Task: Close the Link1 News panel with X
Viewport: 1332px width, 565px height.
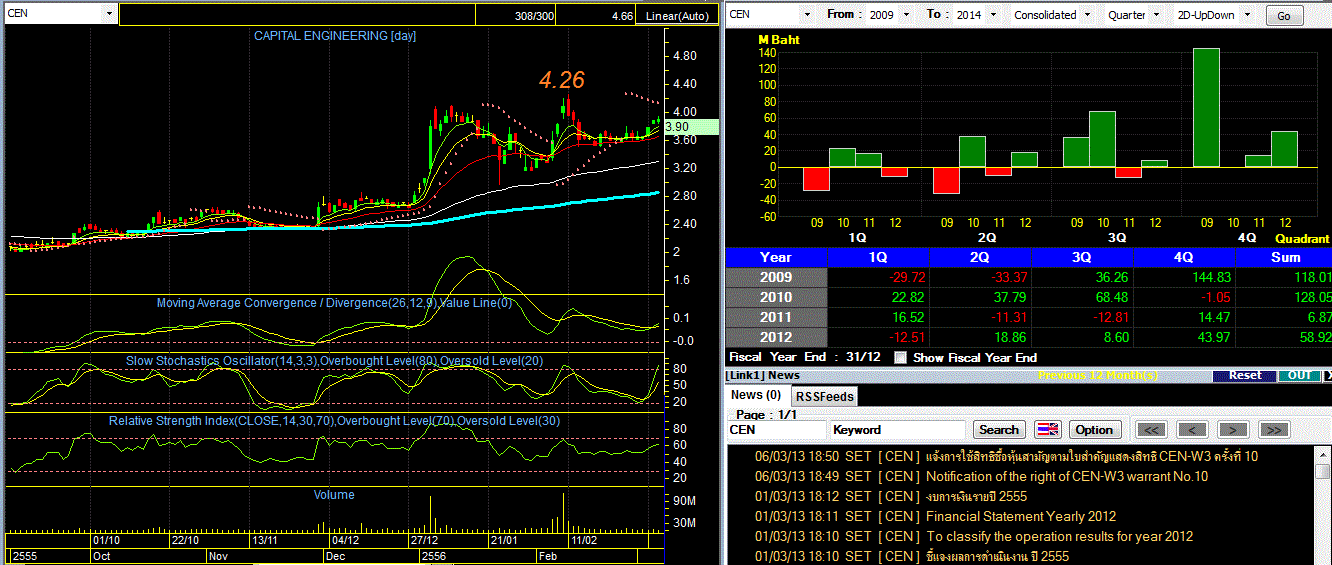Action: pyautogui.click(x=1327, y=376)
